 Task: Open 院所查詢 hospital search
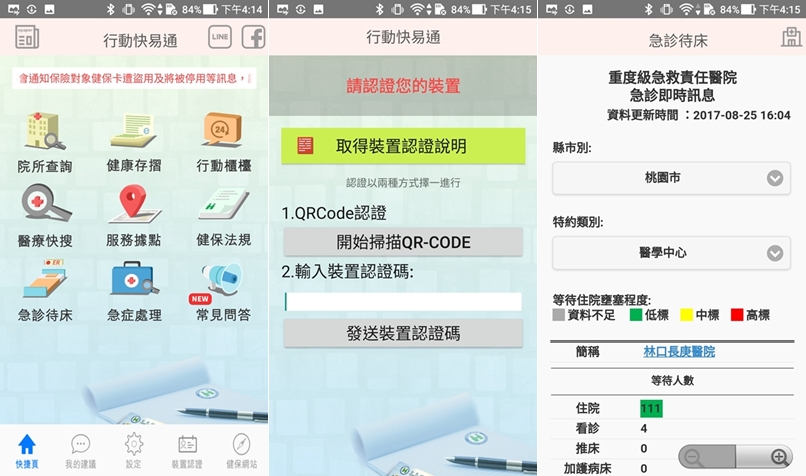[45, 142]
